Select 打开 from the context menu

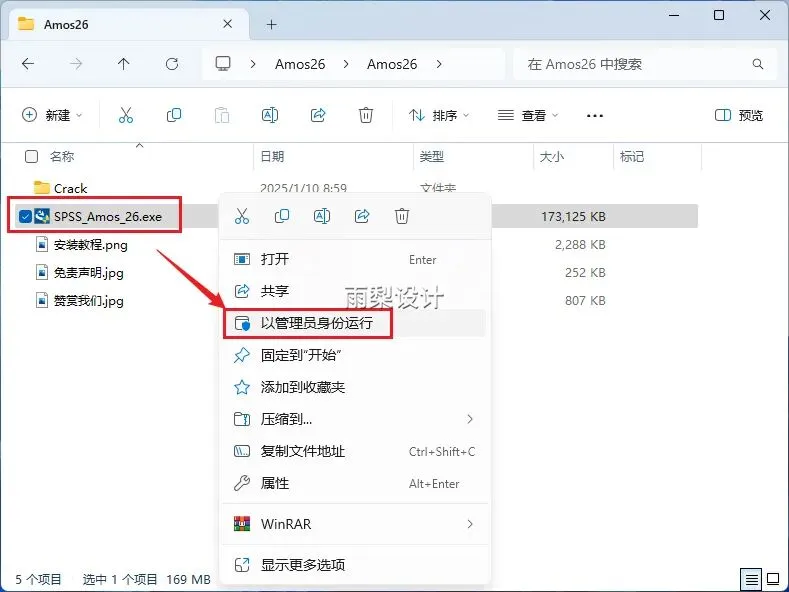(x=354, y=259)
